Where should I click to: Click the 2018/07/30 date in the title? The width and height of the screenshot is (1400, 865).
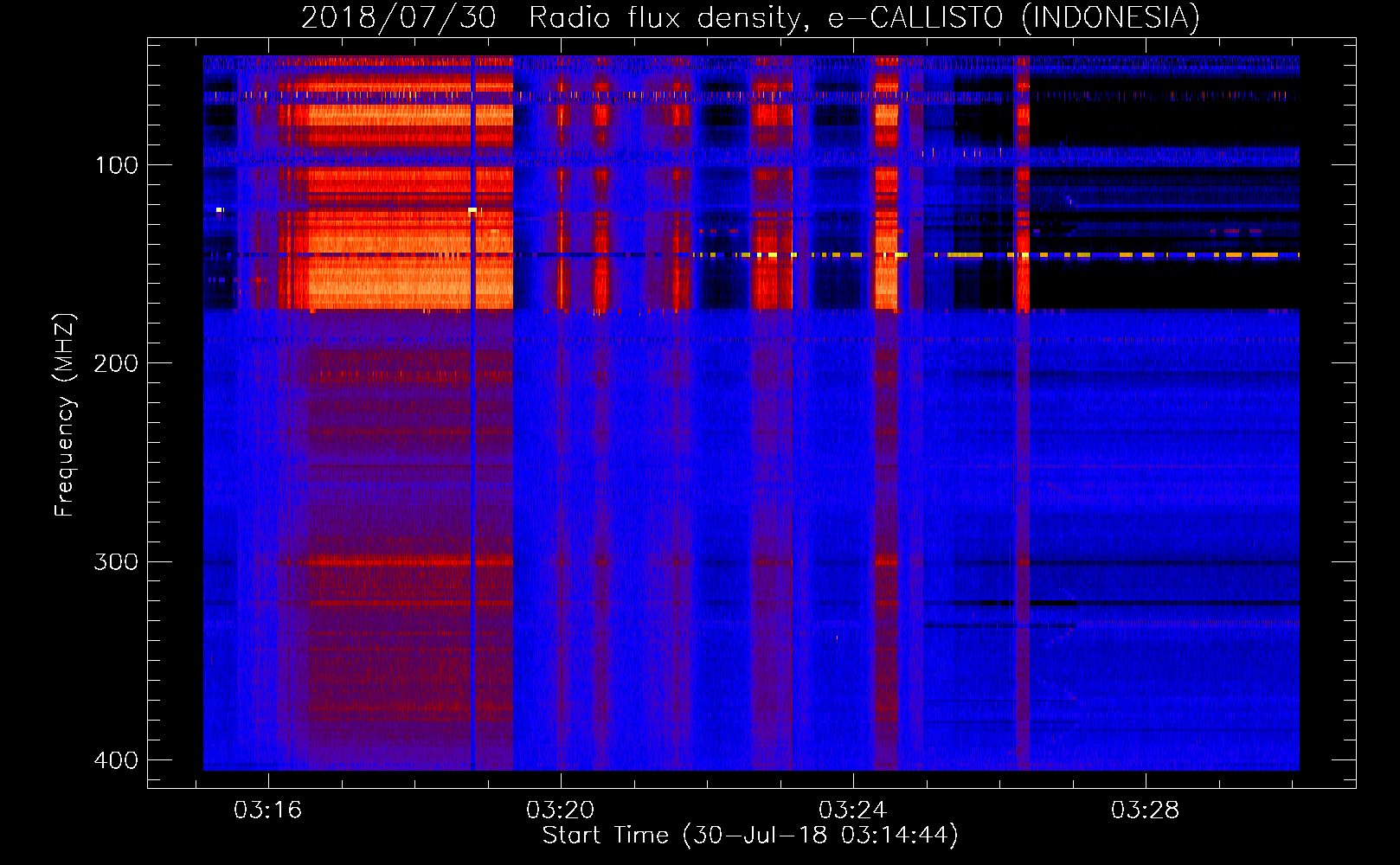(x=399, y=17)
